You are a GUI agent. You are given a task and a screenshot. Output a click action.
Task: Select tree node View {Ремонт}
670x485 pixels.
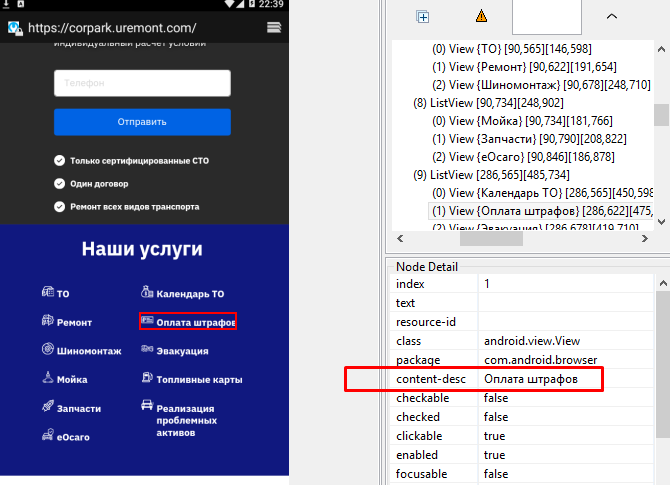click(524, 67)
